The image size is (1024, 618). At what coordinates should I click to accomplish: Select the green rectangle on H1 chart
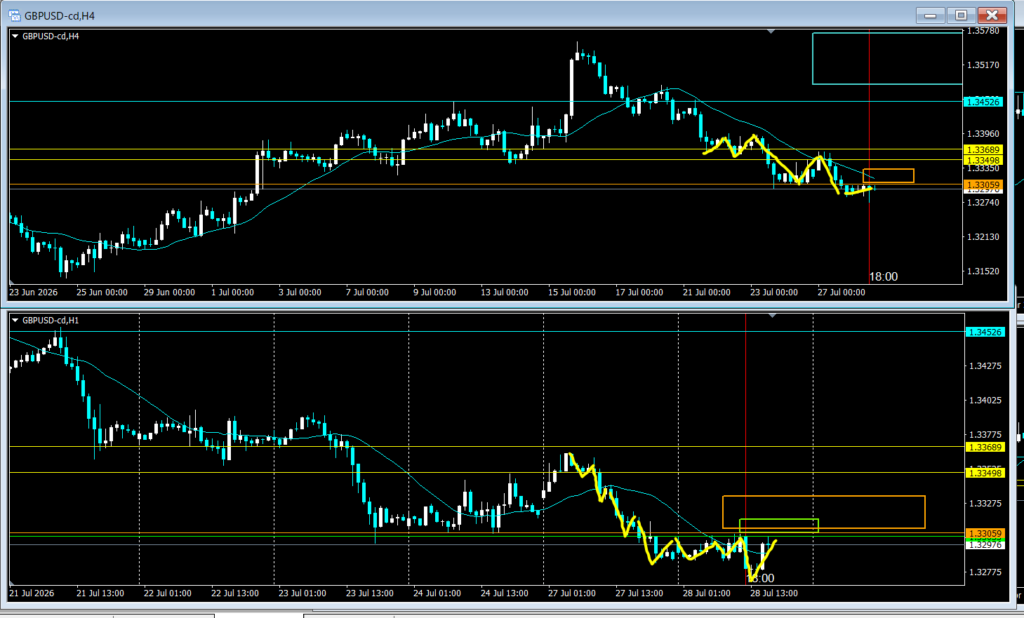pos(778,525)
